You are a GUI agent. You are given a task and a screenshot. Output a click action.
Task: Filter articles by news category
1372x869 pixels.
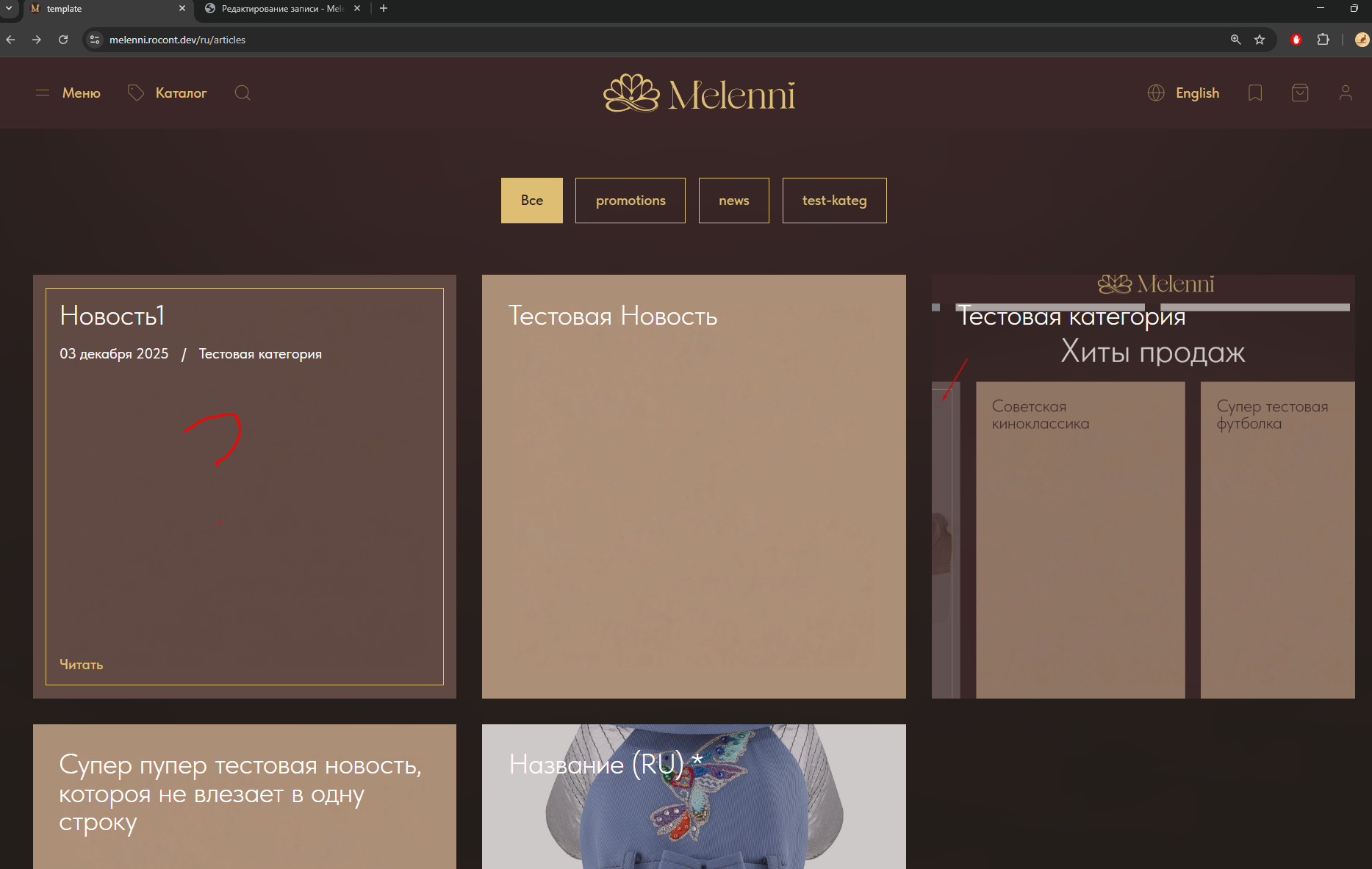733,201
